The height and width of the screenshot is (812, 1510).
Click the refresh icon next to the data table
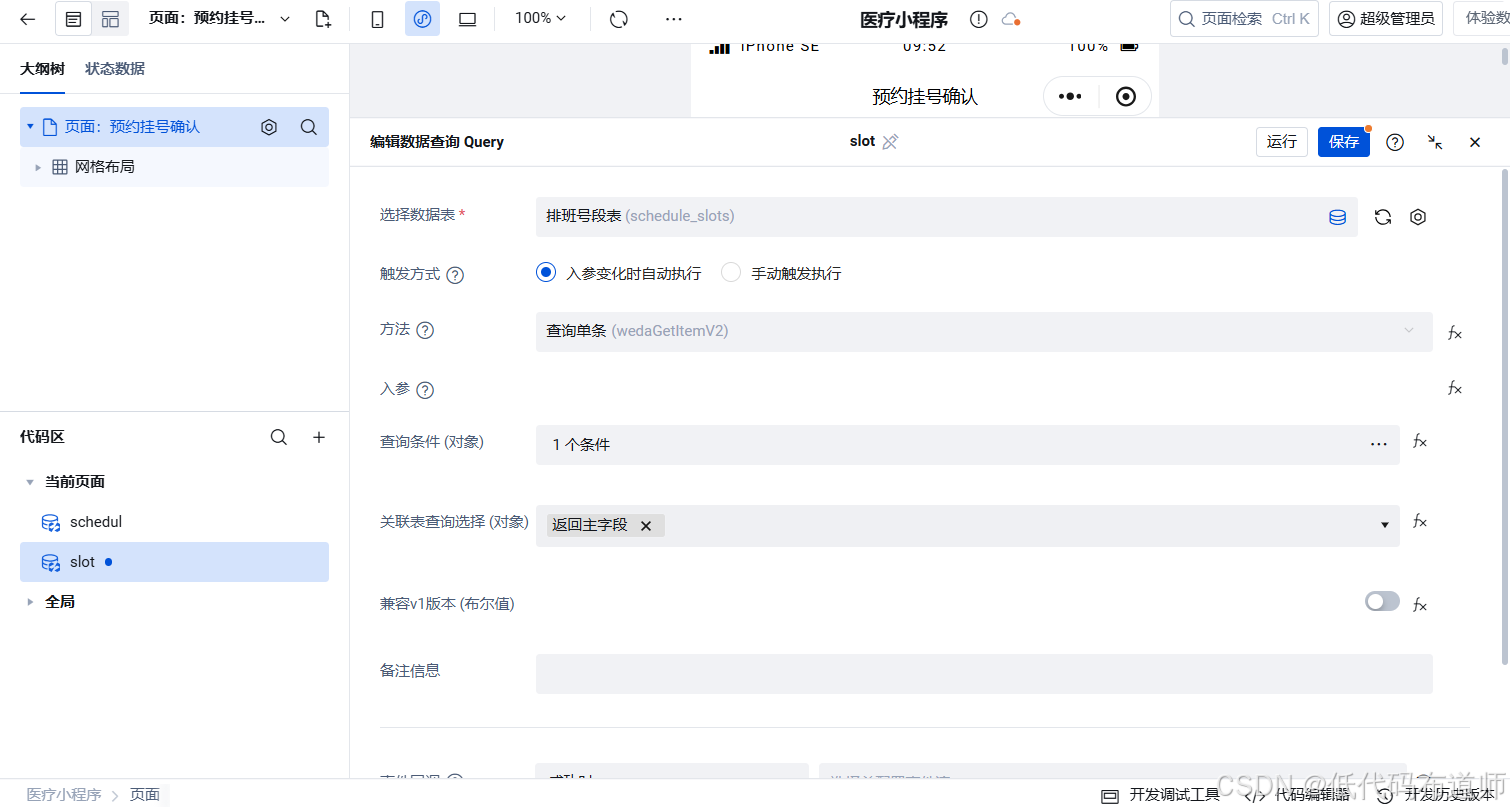(x=1382, y=216)
